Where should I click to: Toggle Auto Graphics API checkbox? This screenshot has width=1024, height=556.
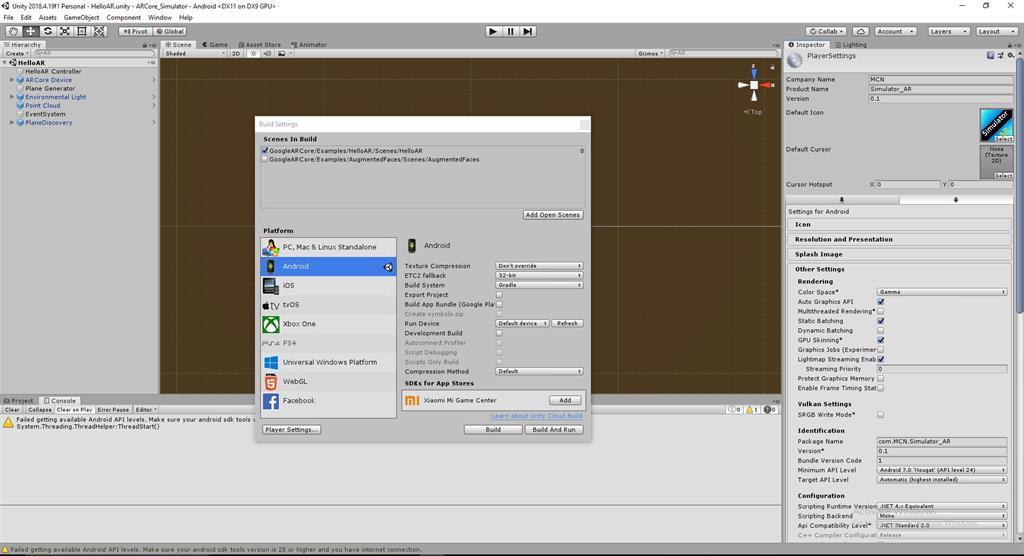click(x=880, y=302)
